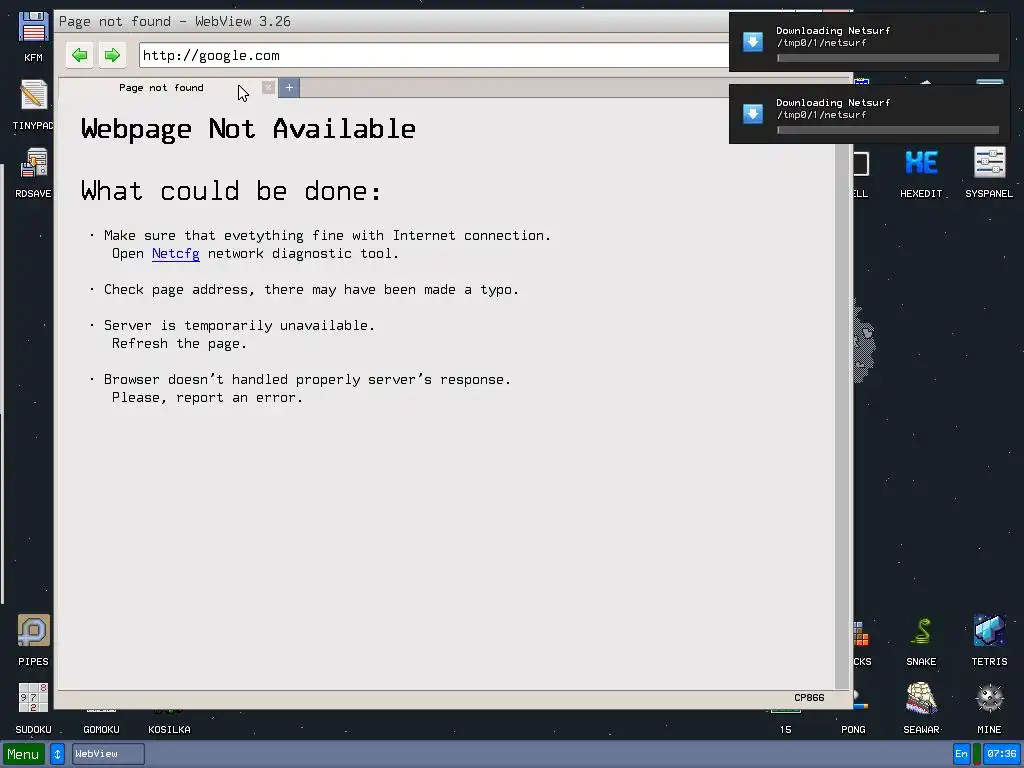1024x768 pixels.
Task: Open a new tab with the plus button
Action: pyautogui.click(x=289, y=88)
